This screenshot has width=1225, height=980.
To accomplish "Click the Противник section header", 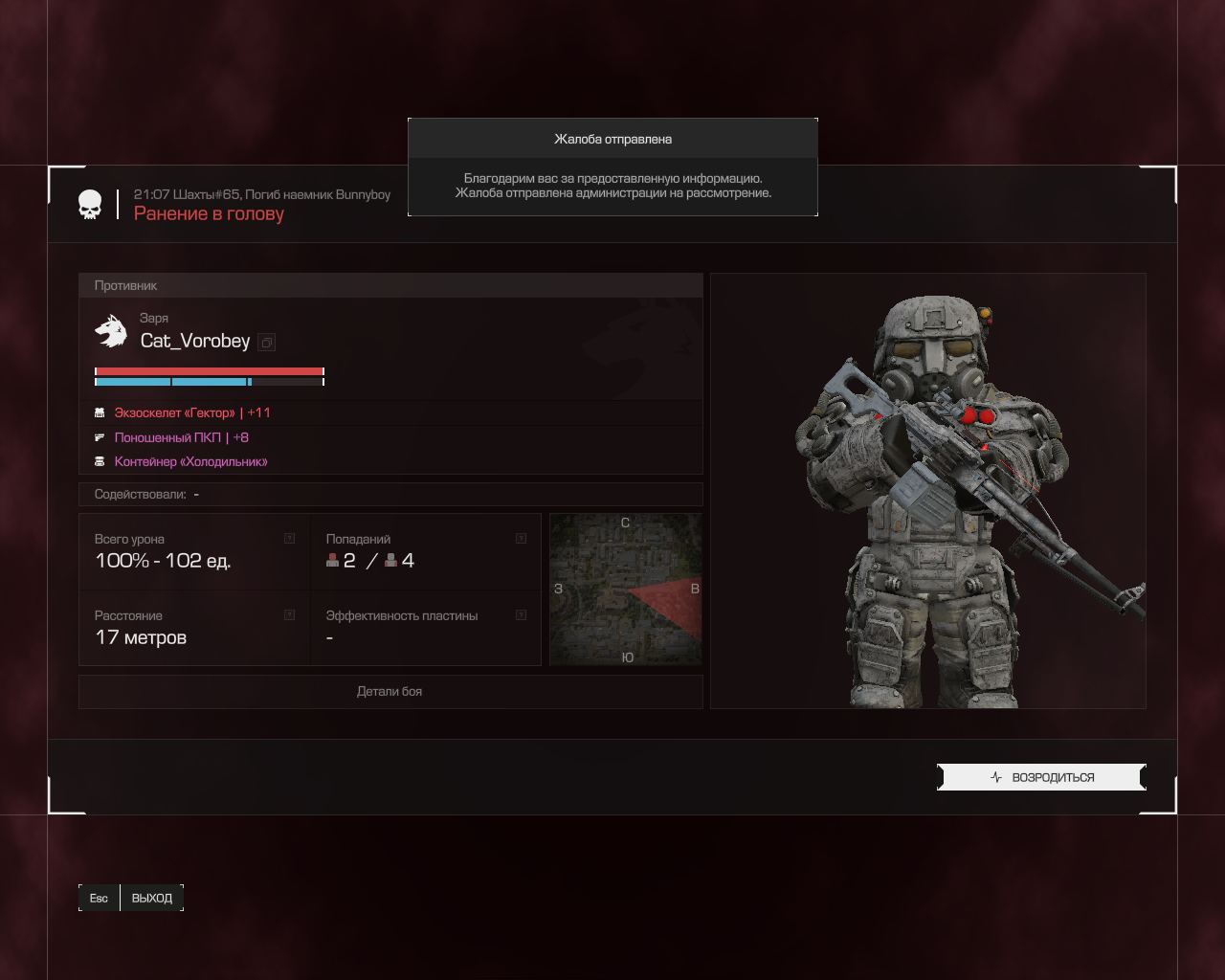I will (x=390, y=285).
